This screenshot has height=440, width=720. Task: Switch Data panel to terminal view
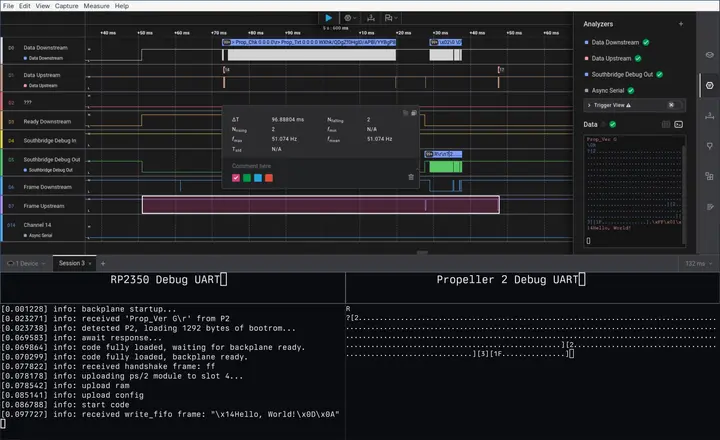click(679, 124)
